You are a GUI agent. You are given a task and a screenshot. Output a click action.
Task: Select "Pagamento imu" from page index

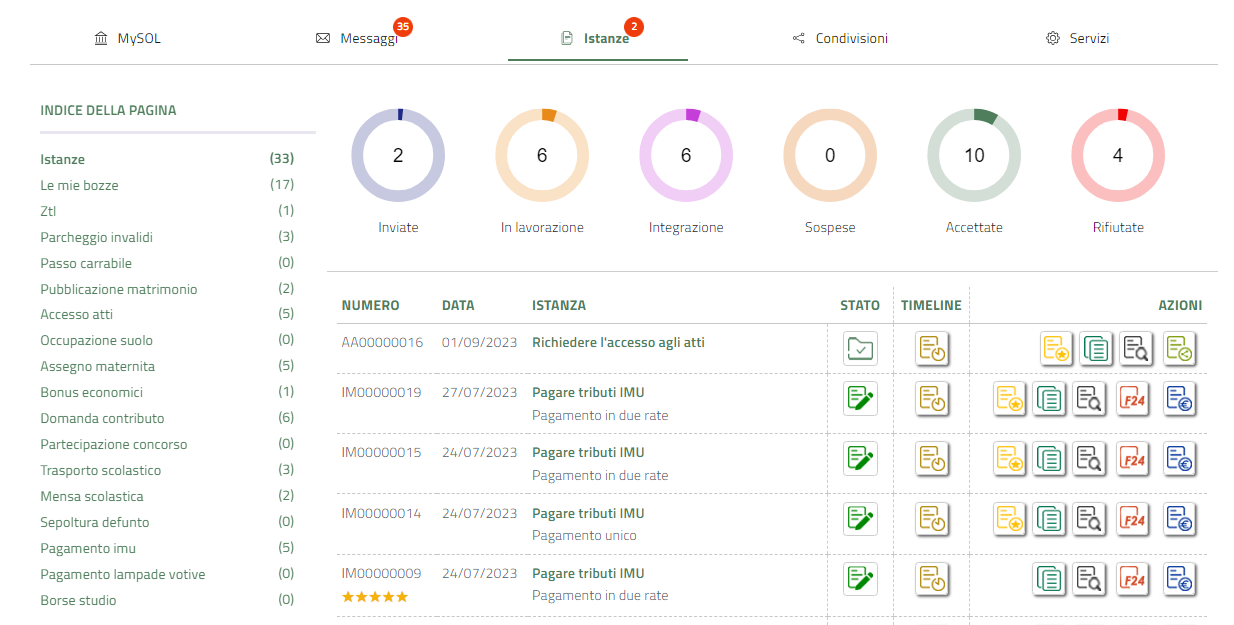tap(88, 548)
